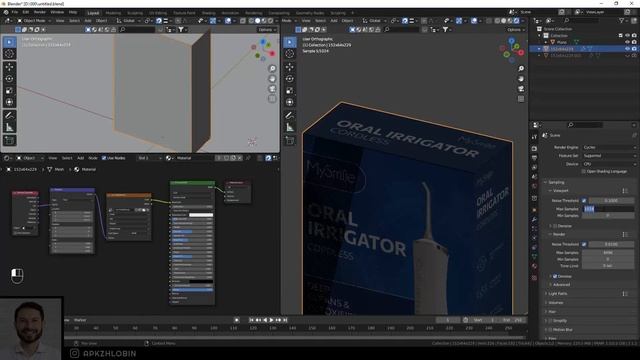Open Add menu in shader editor header

(x=80, y=158)
